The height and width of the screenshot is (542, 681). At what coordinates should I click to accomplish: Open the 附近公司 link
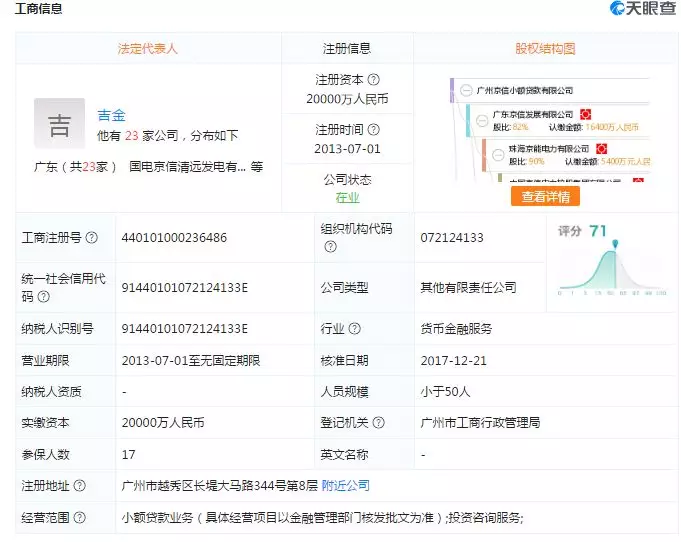(x=346, y=486)
